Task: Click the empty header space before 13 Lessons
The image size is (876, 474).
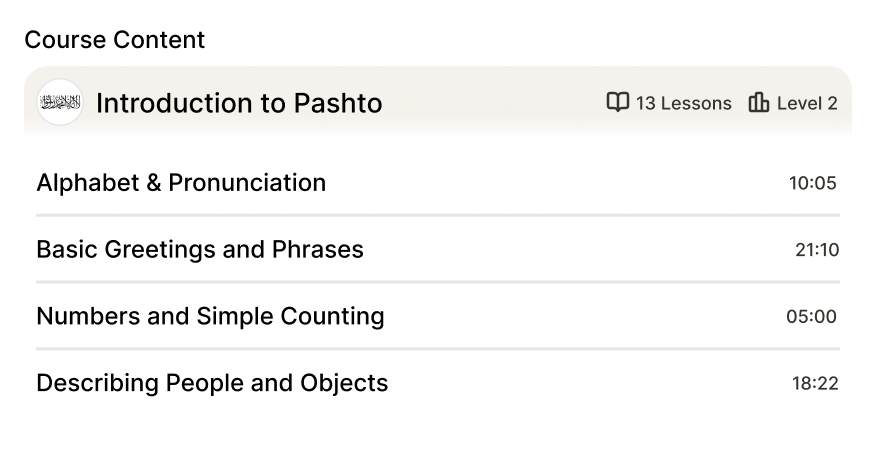Action: click(x=490, y=103)
